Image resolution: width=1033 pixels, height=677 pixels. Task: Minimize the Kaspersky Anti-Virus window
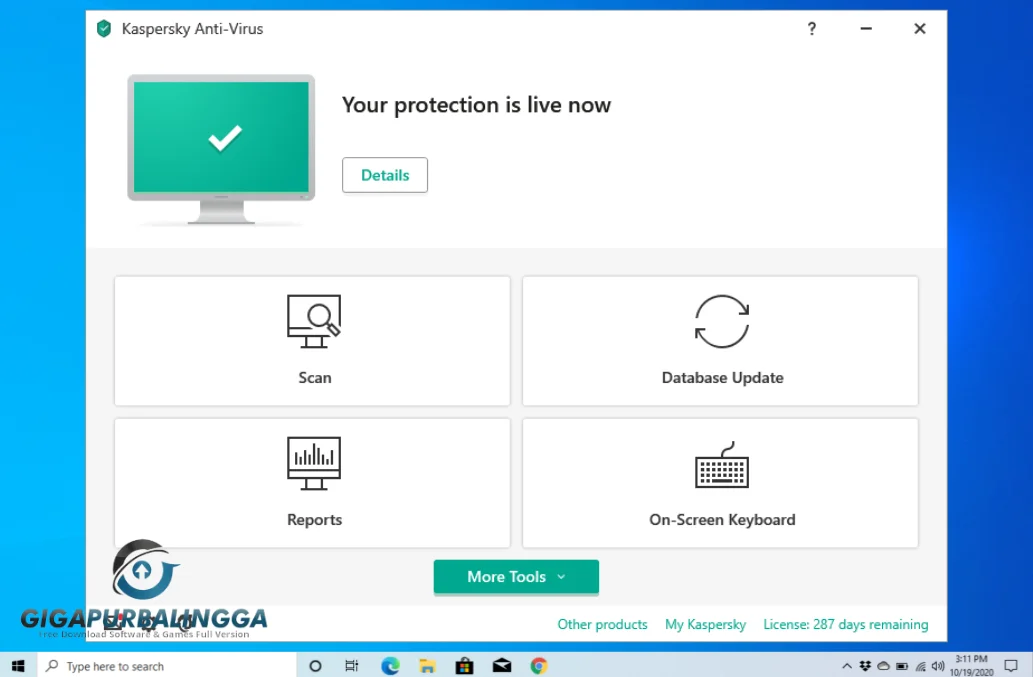click(866, 29)
